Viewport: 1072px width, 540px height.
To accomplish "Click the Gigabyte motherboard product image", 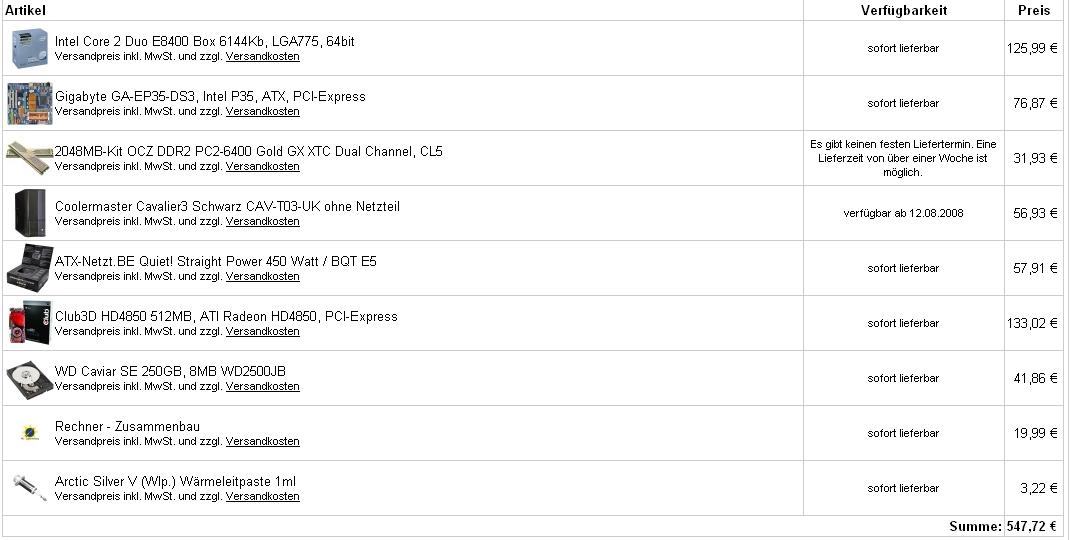I will 30,103.
